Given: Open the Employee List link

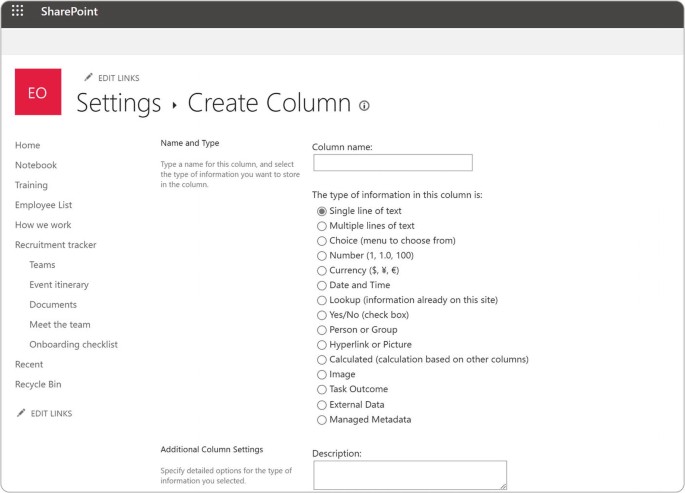Looking at the screenshot, I should tap(43, 205).
